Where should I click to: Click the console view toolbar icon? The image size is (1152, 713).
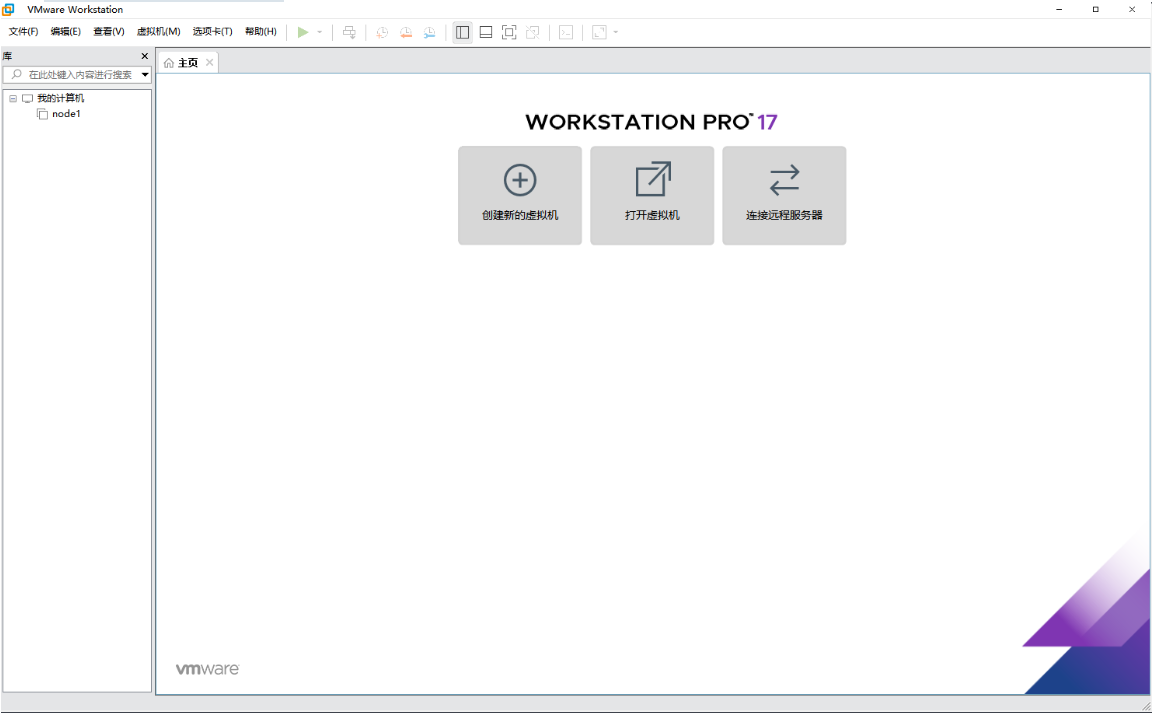(566, 32)
